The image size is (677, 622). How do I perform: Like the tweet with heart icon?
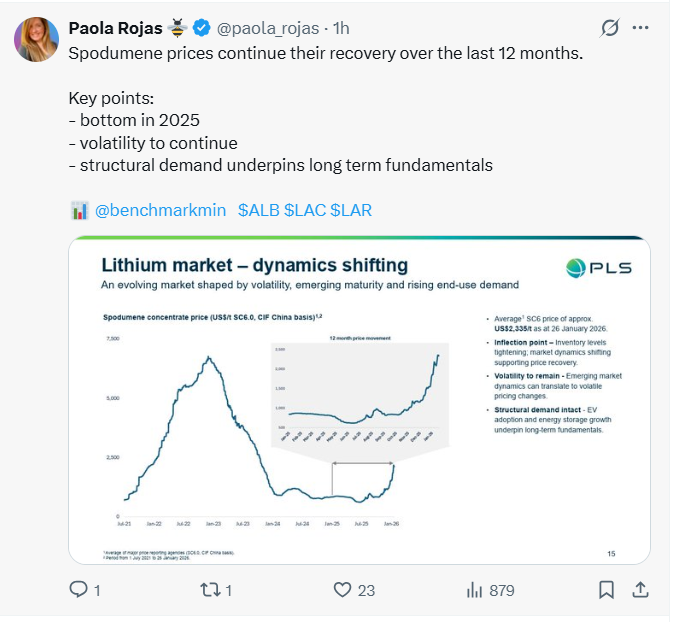pyautogui.click(x=343, y=590)
